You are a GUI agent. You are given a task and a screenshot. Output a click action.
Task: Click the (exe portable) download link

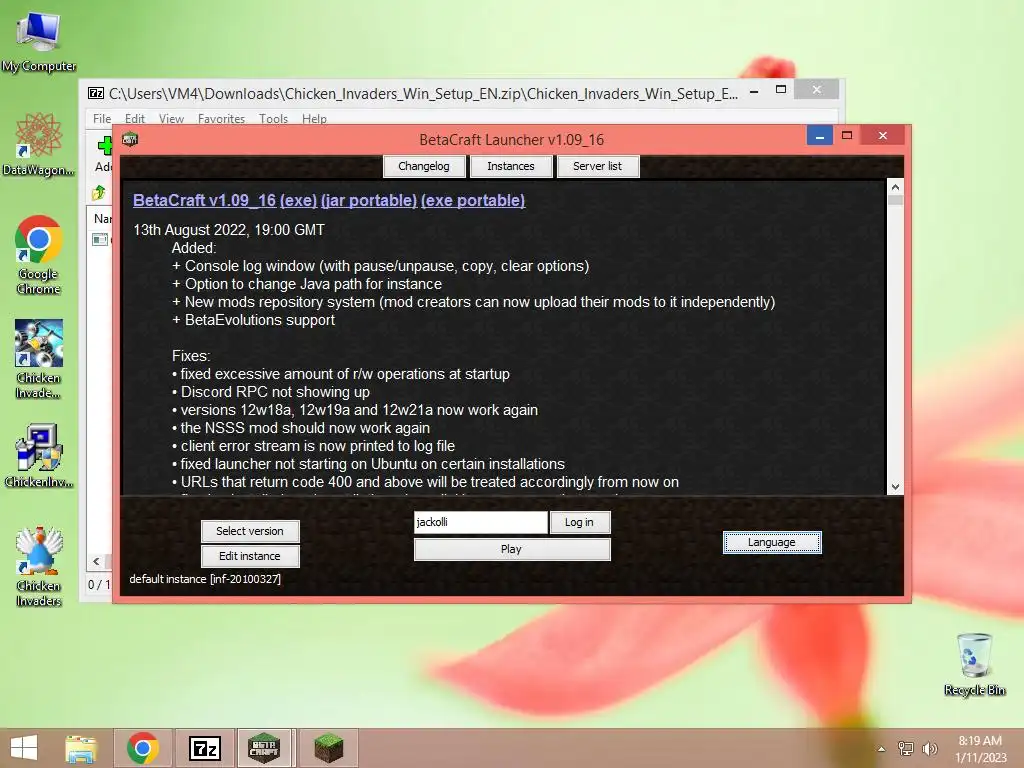tap(473, 200)
